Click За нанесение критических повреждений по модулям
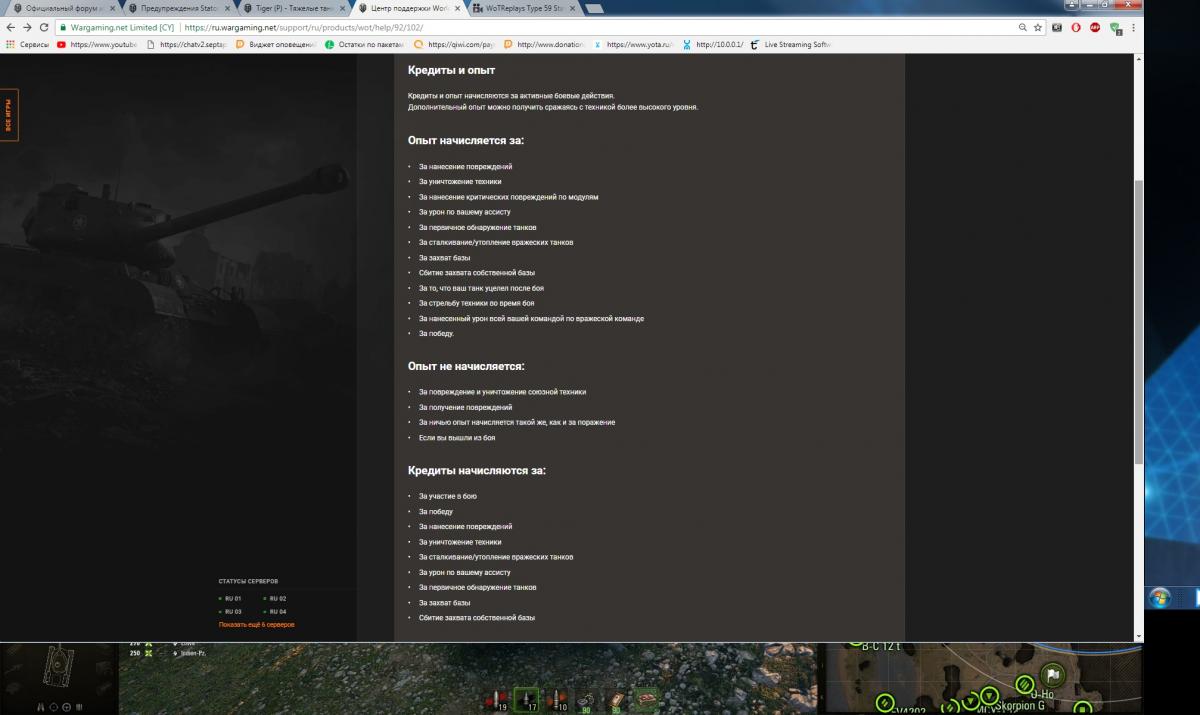Image resolution: width=1200 pixels, height=715 pixels. tap(508, 197)
